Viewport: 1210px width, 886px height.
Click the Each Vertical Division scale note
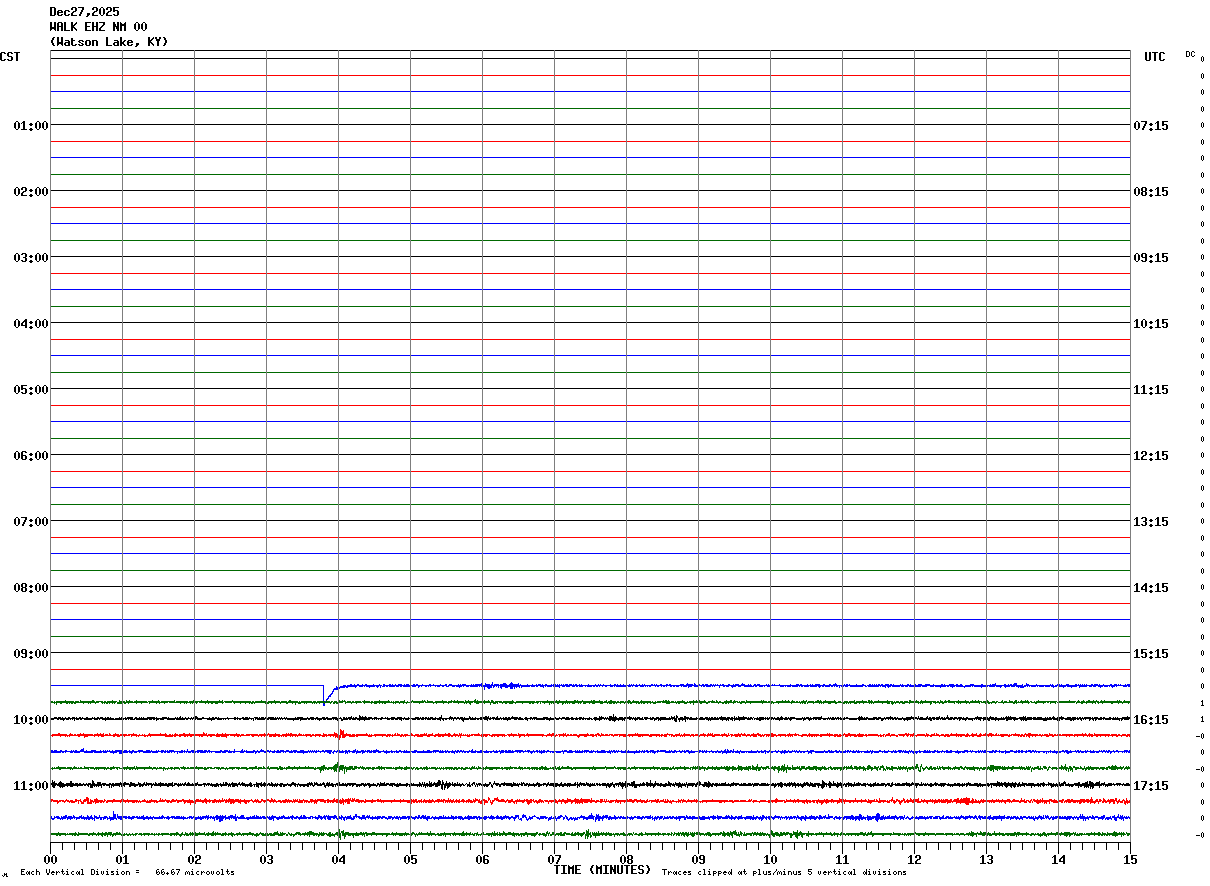[x=127, y=873]
